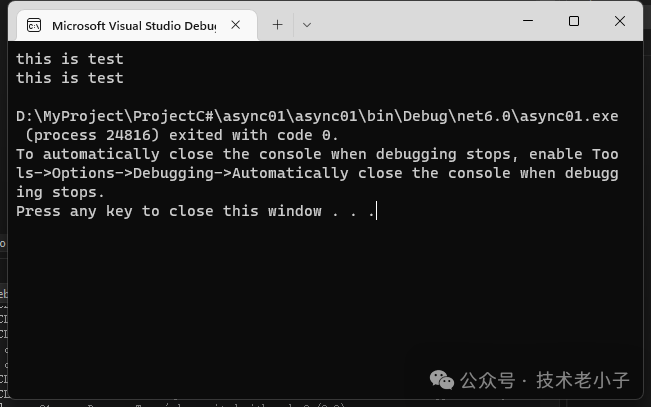
Task: Expand the new tab profile dropdown chevron
Action: 306,24
